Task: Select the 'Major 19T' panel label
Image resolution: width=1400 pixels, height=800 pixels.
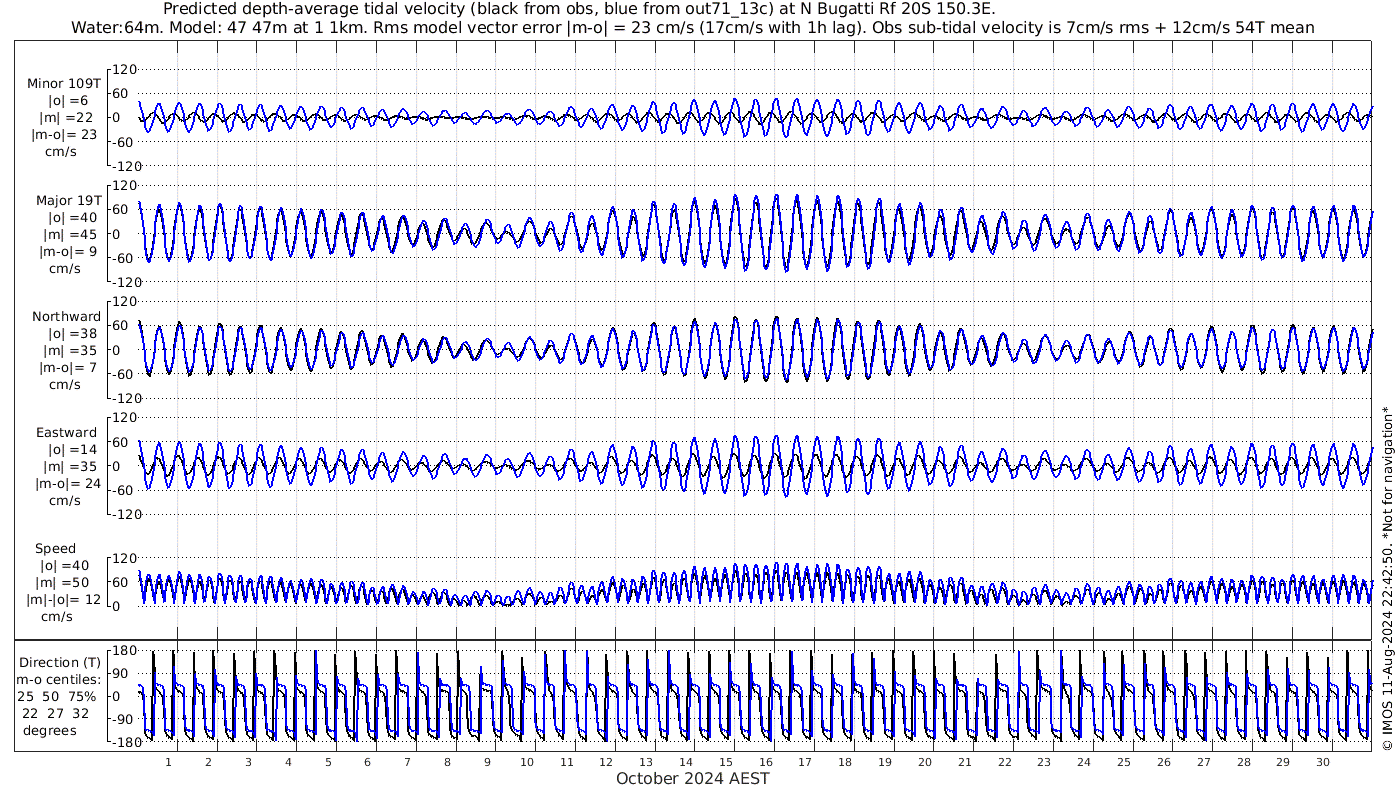Action: [68, 201]
